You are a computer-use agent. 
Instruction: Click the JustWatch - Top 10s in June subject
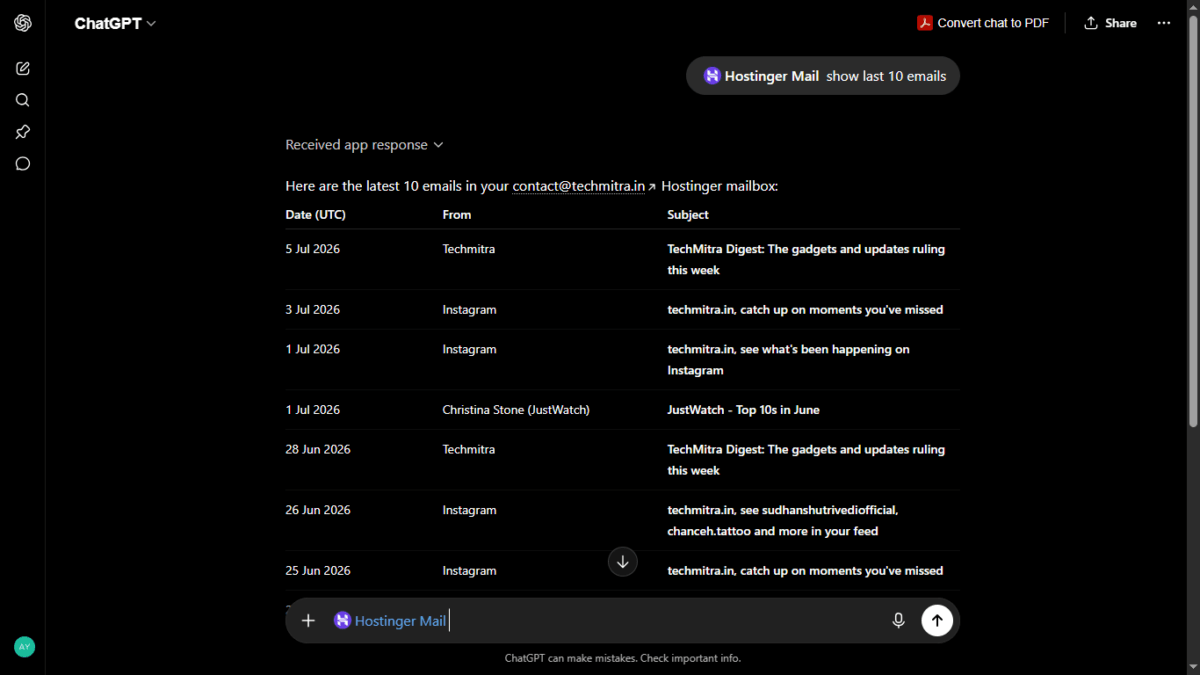(743, 410)
